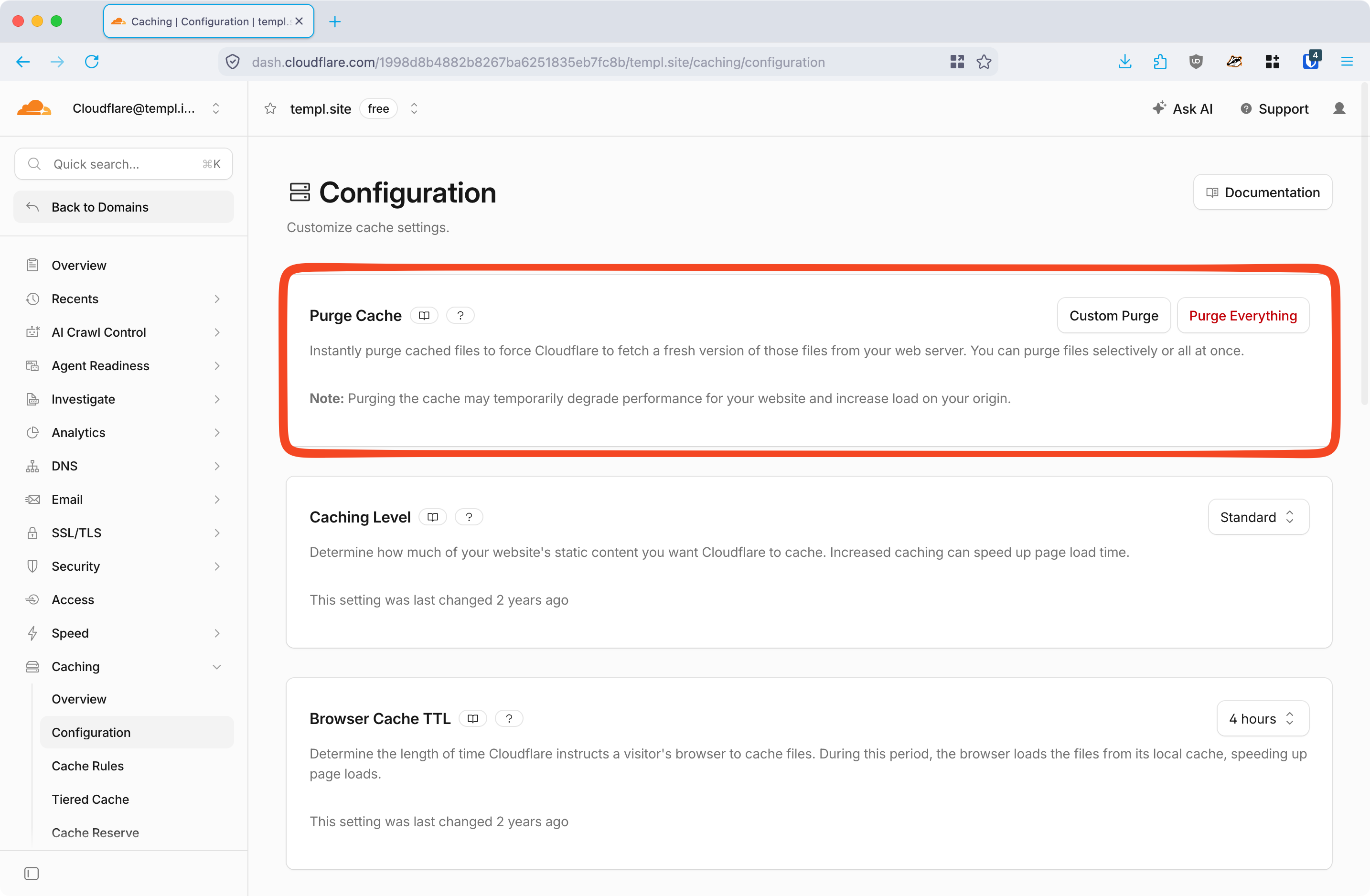
Task: Open Caching Level help question mark
Action: pos(469,517)
